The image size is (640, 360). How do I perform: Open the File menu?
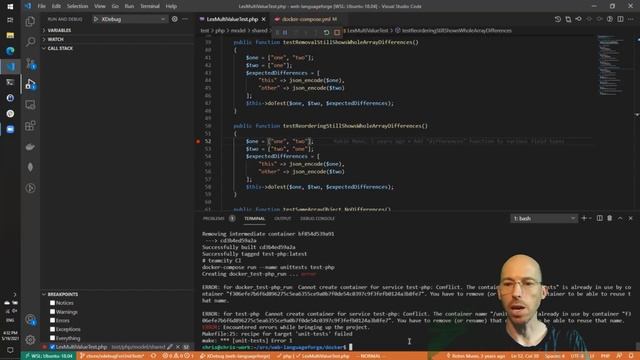[x=42, y=6]
